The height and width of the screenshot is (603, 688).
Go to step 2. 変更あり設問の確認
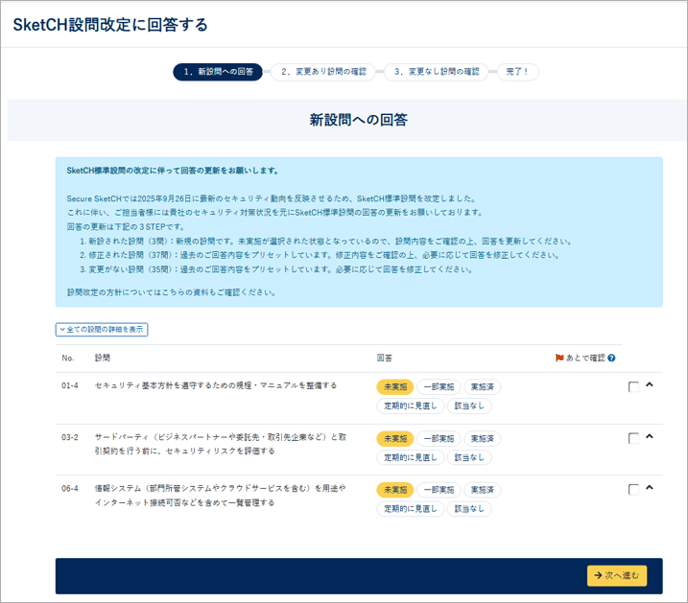coord(323,72)
